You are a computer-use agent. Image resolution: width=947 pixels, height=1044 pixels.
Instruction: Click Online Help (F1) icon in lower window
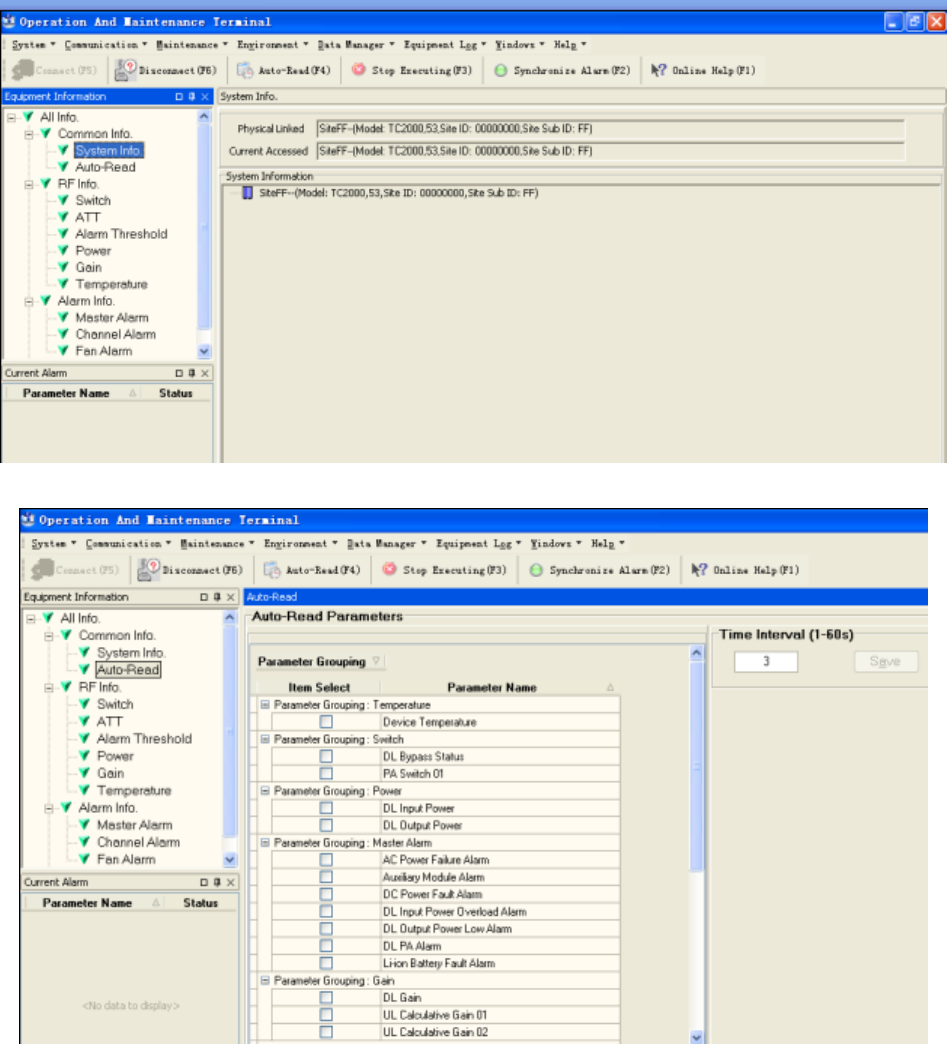698,569
